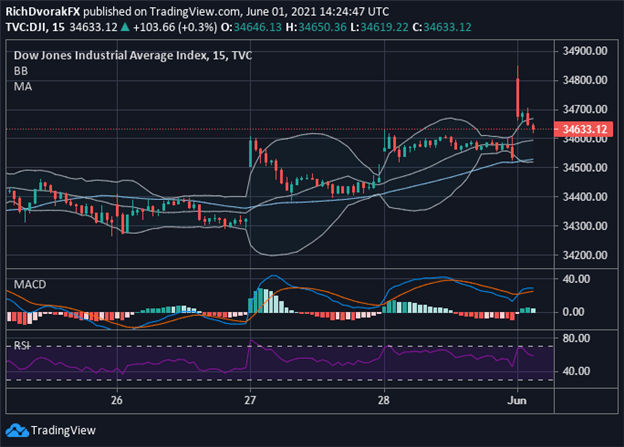
Task: Click the Jun date label on time axis
Action: (x=517, y=400)
